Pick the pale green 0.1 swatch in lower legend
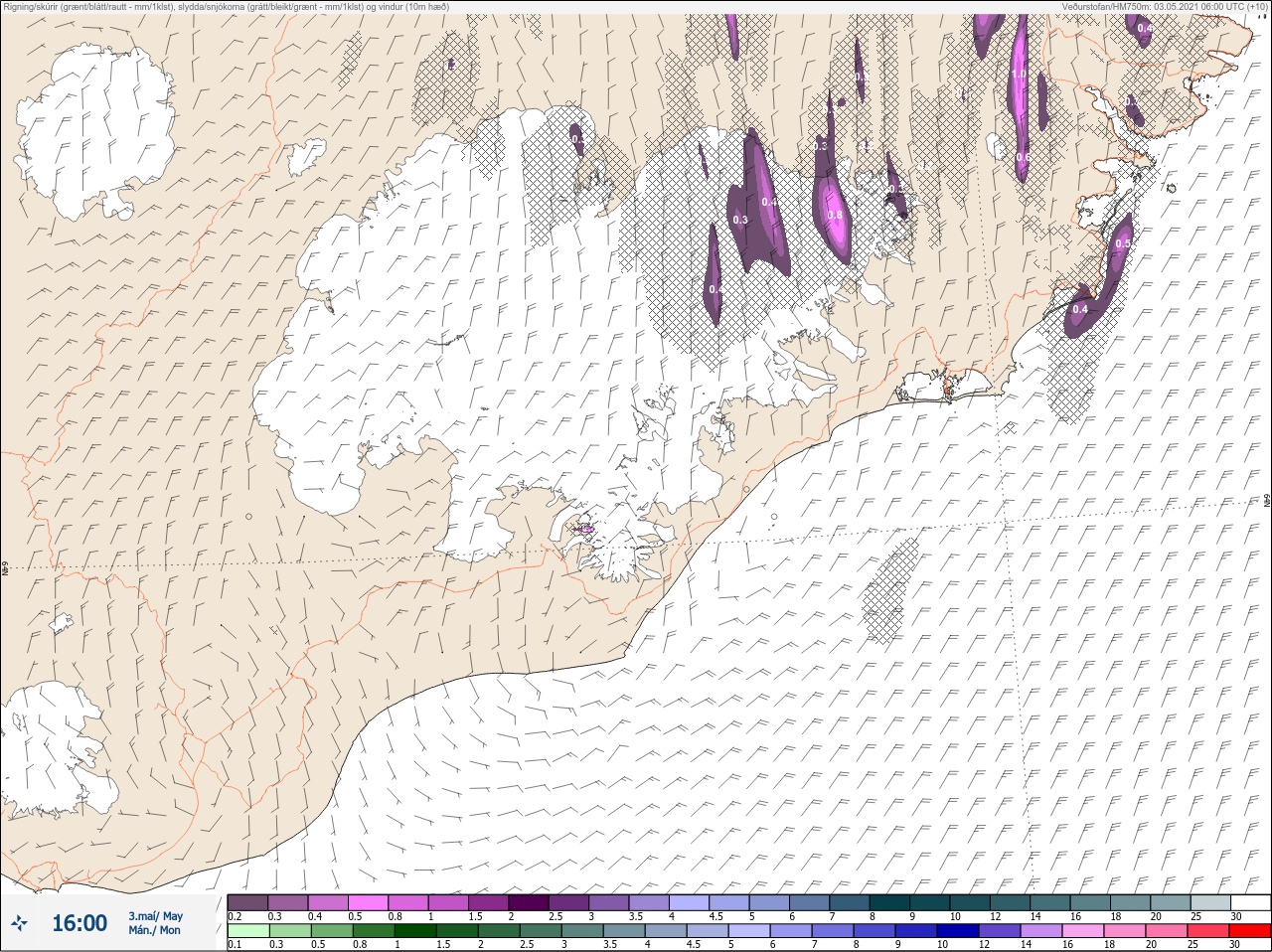Viewport: 1272px width, 952px height. [247, 931]
